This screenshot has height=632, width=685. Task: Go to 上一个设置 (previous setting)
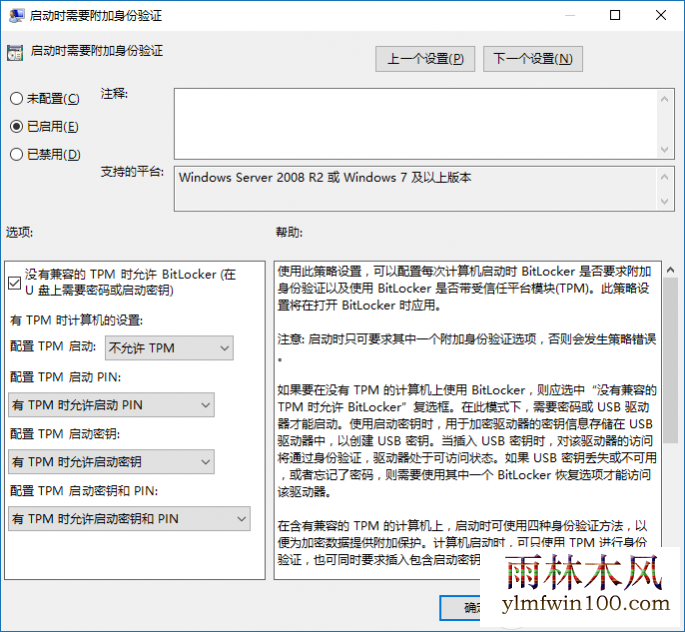point(425,59)
